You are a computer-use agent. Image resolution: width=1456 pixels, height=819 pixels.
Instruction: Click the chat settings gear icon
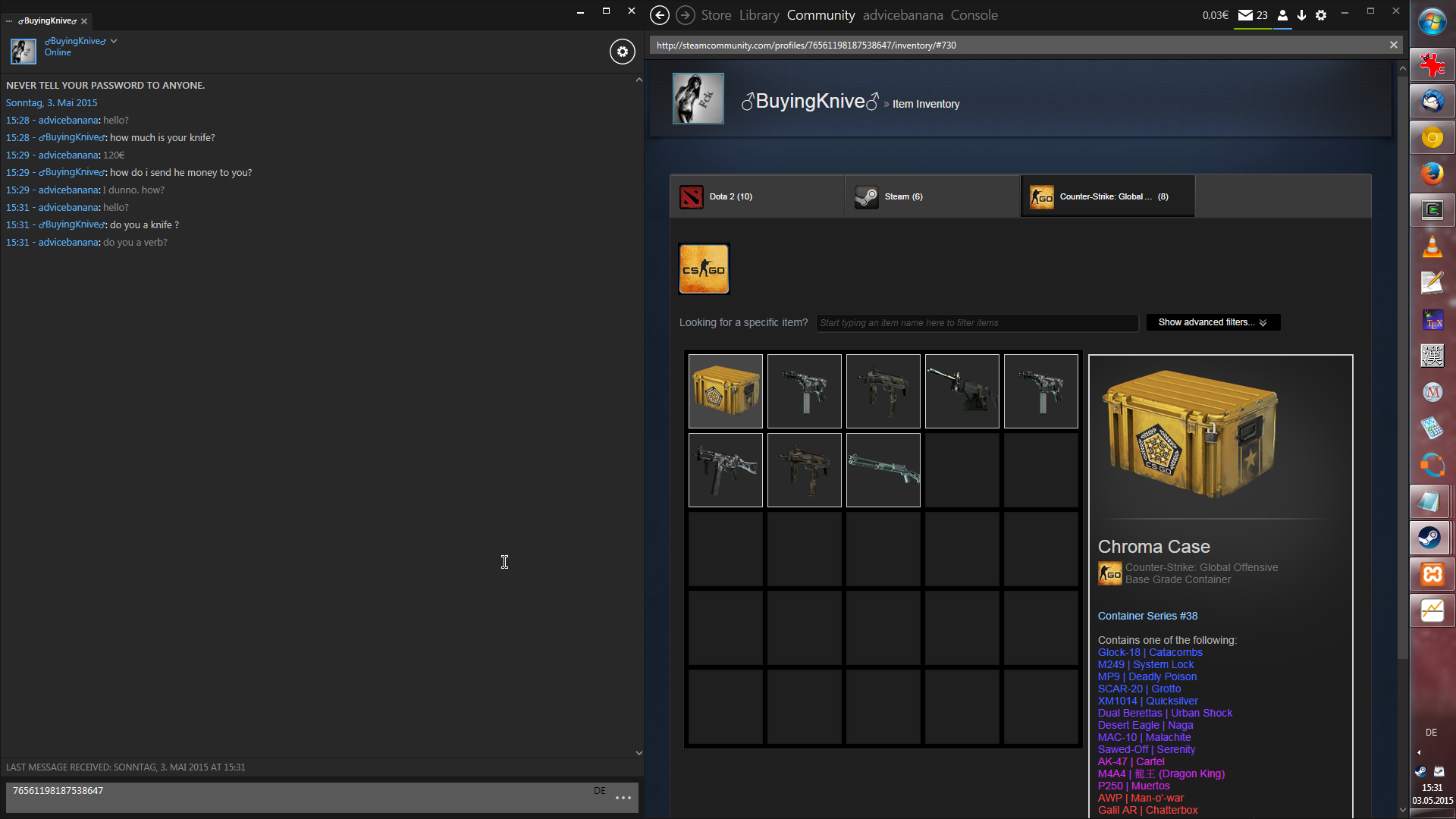(622, 52)
